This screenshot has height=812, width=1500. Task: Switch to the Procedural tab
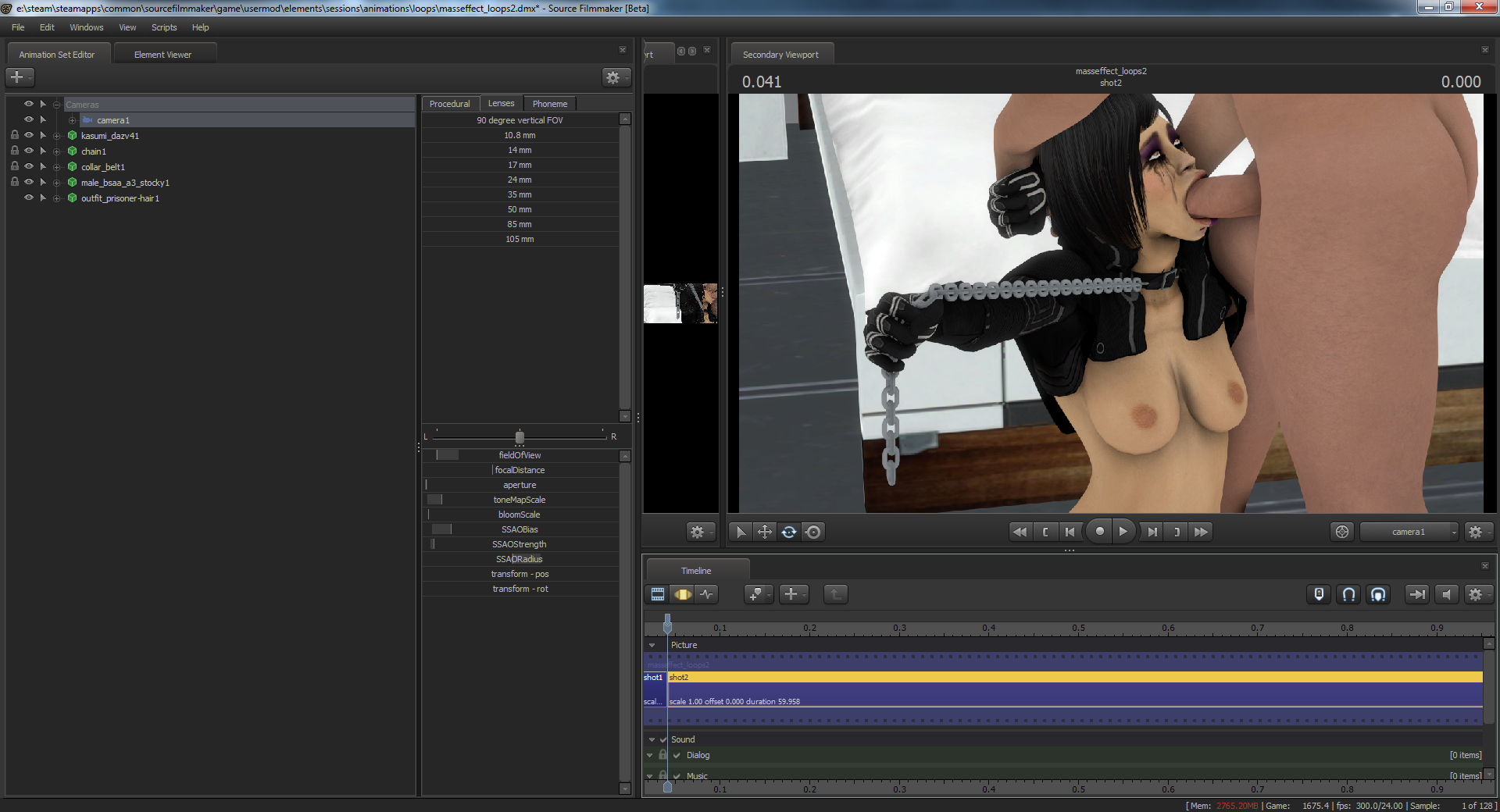[x=450, y=104]
